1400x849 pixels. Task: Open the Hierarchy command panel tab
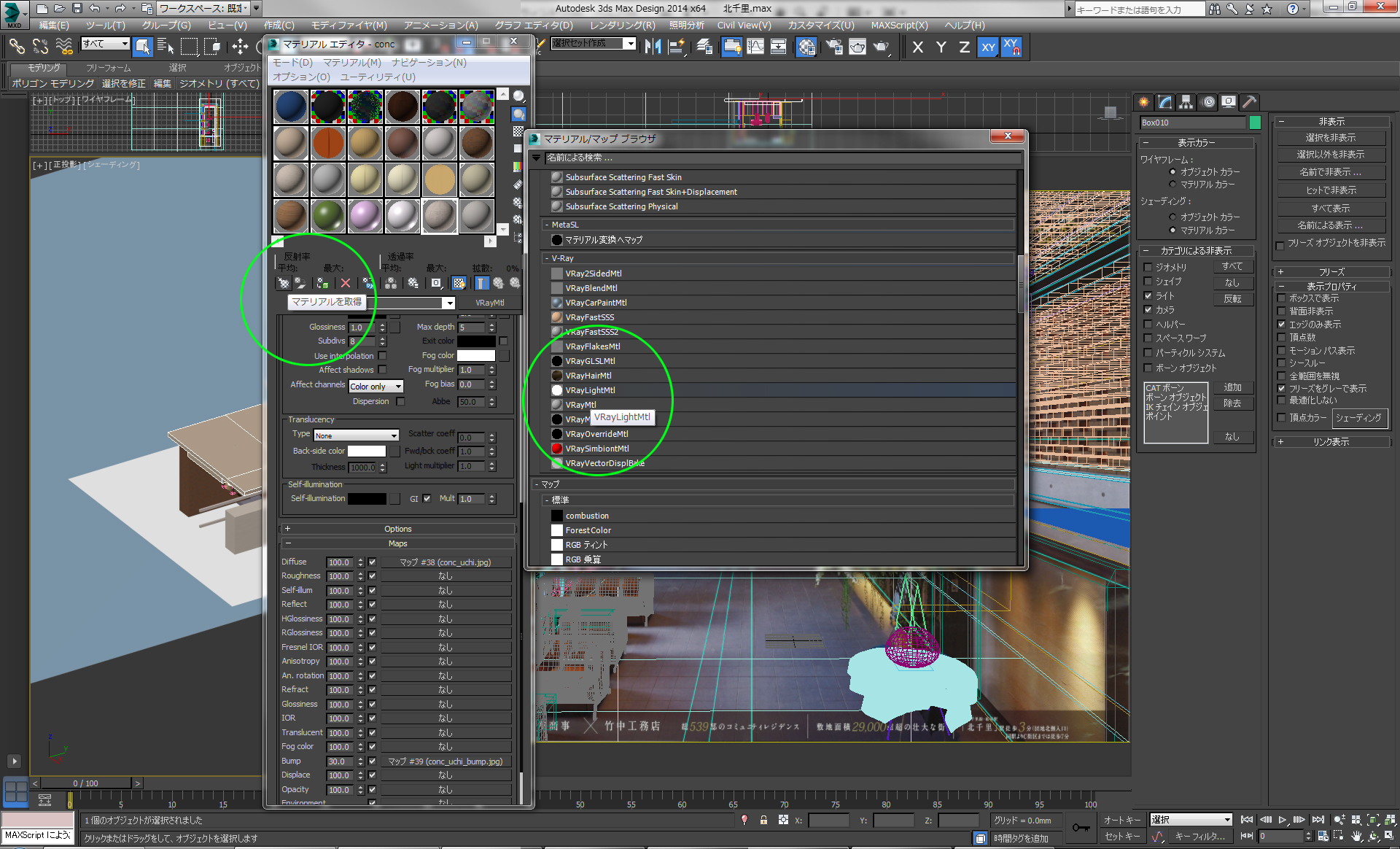pyautogui.click(x=1186, y=102)
